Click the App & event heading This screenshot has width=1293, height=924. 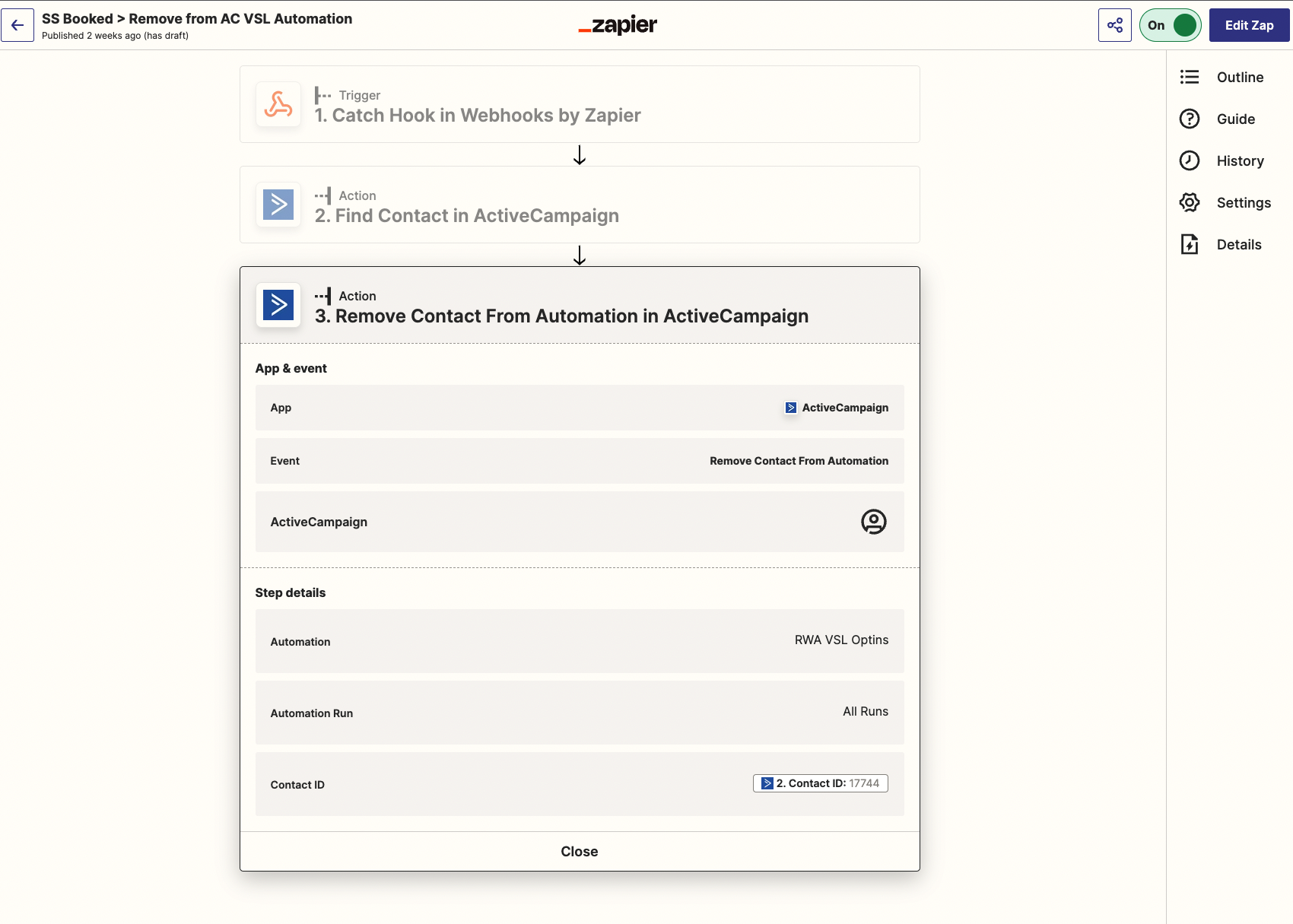click(x=291, y=368)
